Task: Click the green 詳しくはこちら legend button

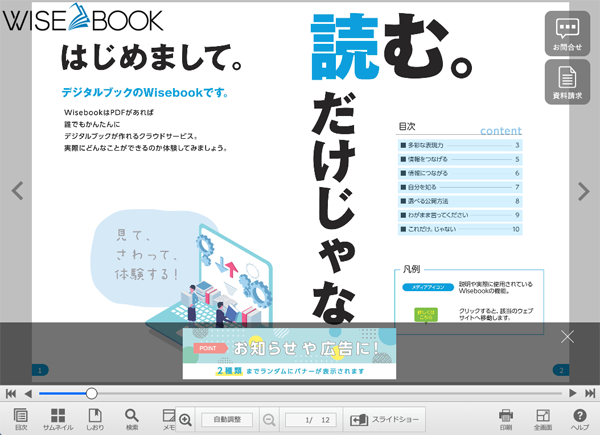Action: [x=426, y=315]
